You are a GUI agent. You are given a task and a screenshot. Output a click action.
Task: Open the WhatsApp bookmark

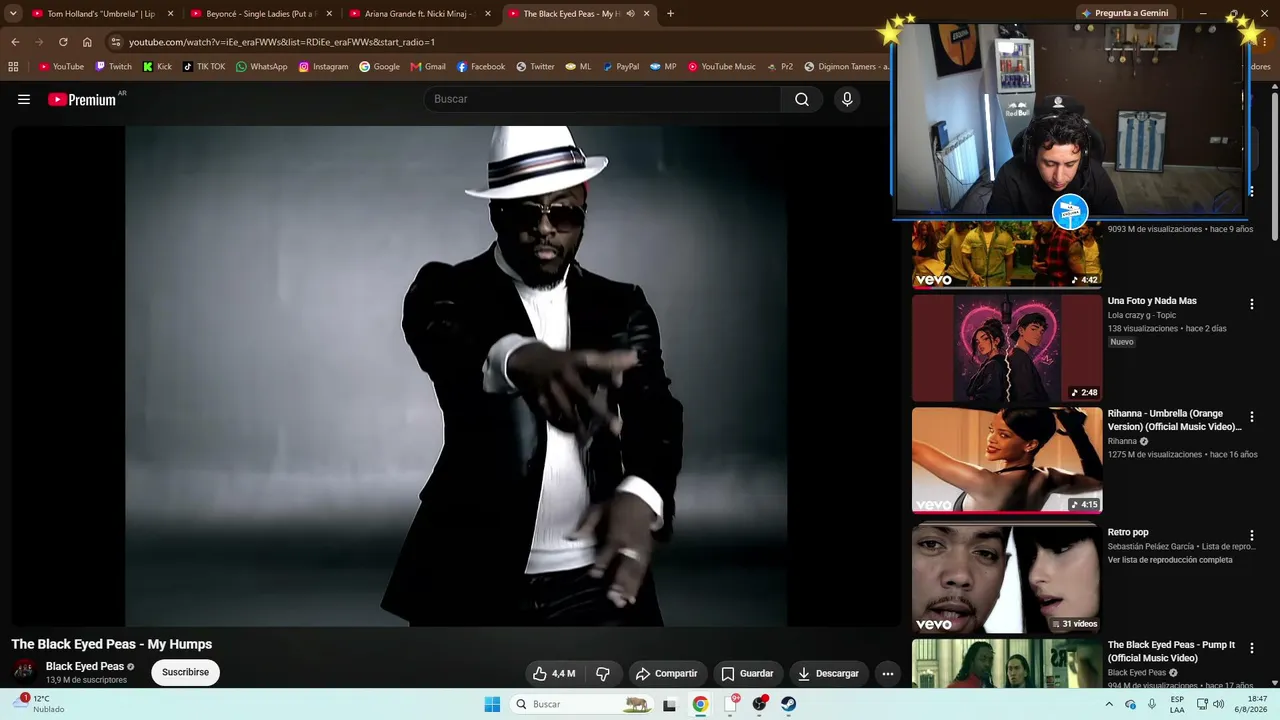coord(262,67)
